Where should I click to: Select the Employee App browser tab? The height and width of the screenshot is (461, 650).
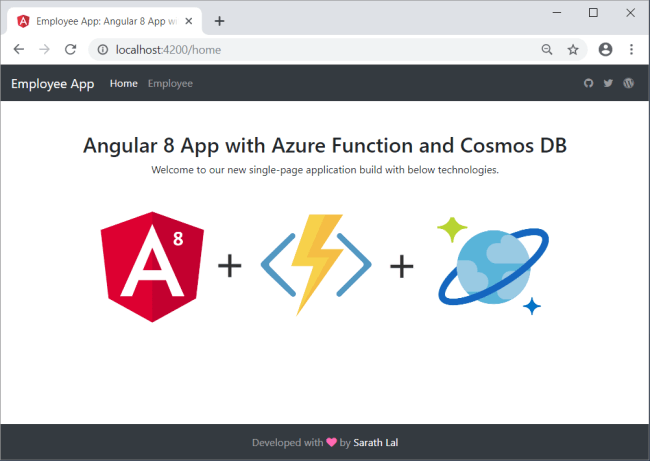(x=104, y=21)
